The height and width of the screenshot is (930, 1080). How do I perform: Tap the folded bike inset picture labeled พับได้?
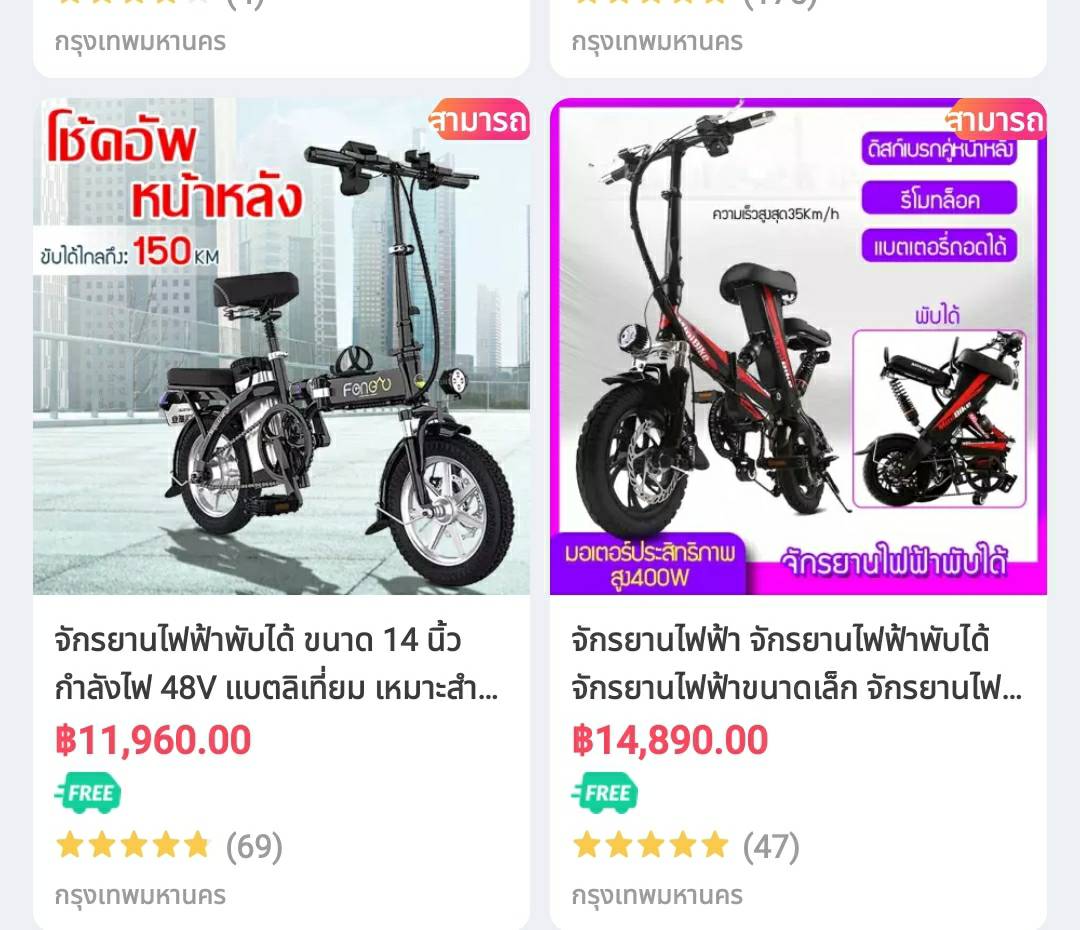click(939, 419)
